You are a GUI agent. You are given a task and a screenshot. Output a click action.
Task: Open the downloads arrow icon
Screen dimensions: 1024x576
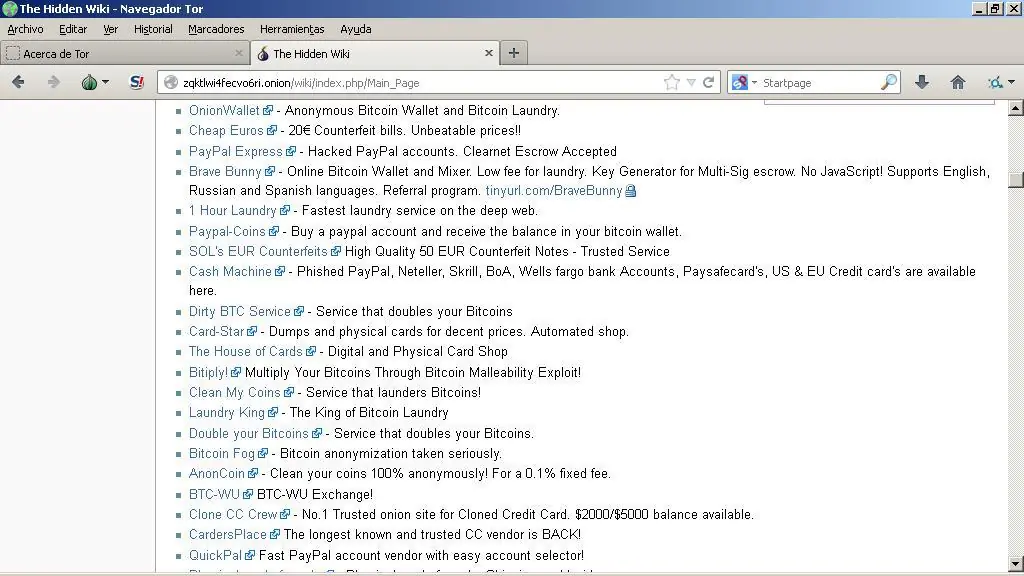(x=921, y=82)
